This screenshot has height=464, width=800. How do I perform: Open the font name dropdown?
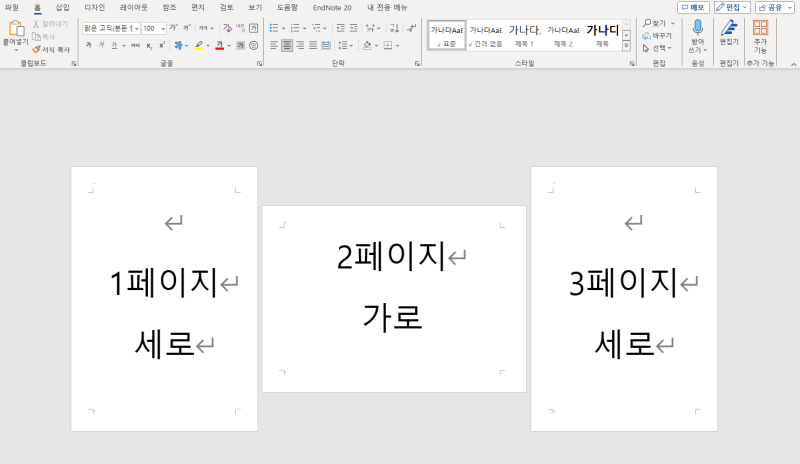(136, 29)
